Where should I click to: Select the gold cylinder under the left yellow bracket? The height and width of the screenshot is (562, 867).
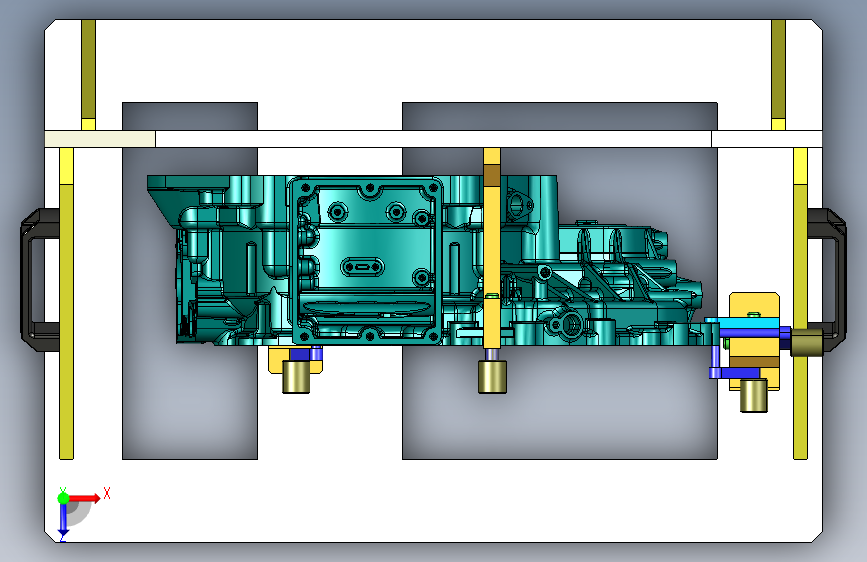point(296,377)
